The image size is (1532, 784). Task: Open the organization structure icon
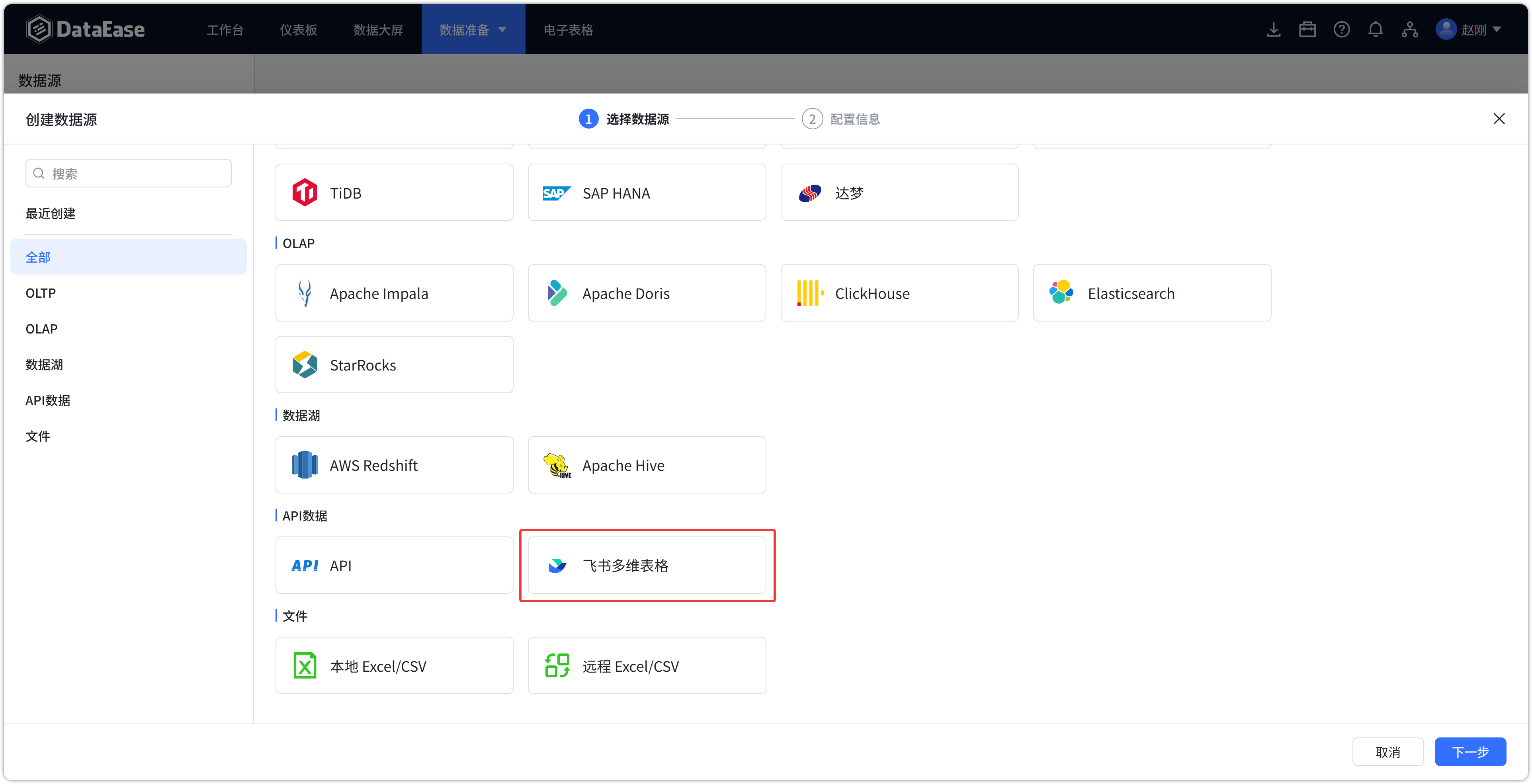pos(1409,29)
